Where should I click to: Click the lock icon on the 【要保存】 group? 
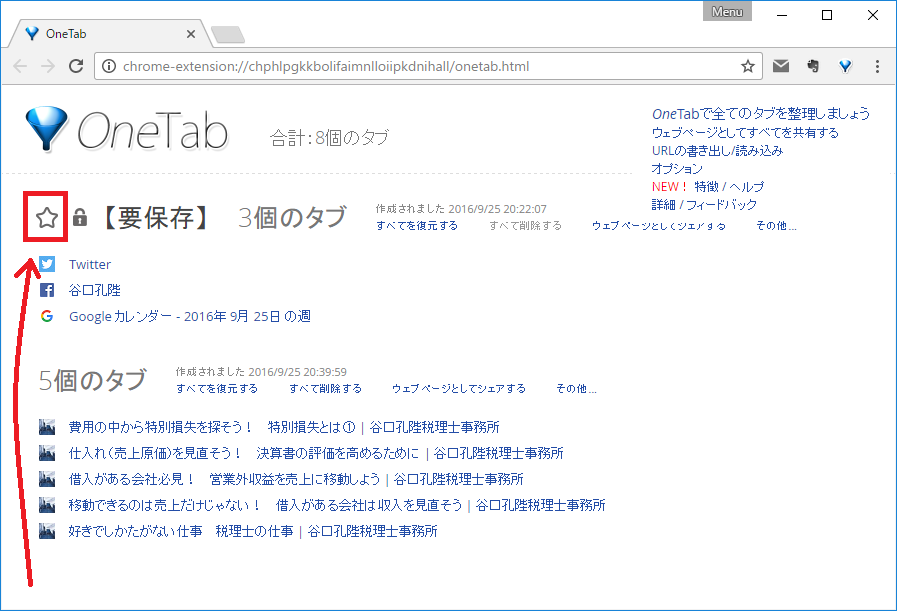[x=80, y=218]
